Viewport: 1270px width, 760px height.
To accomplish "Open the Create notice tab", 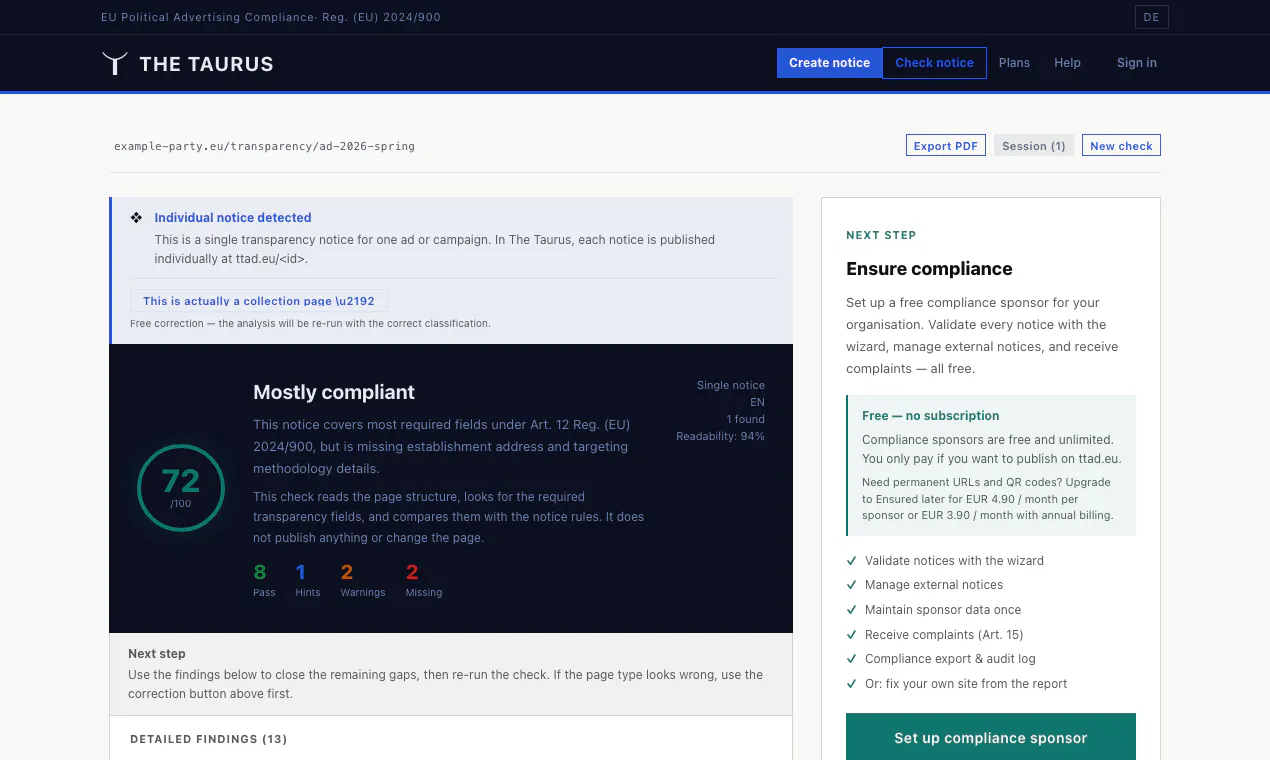I will pos(829,62).
